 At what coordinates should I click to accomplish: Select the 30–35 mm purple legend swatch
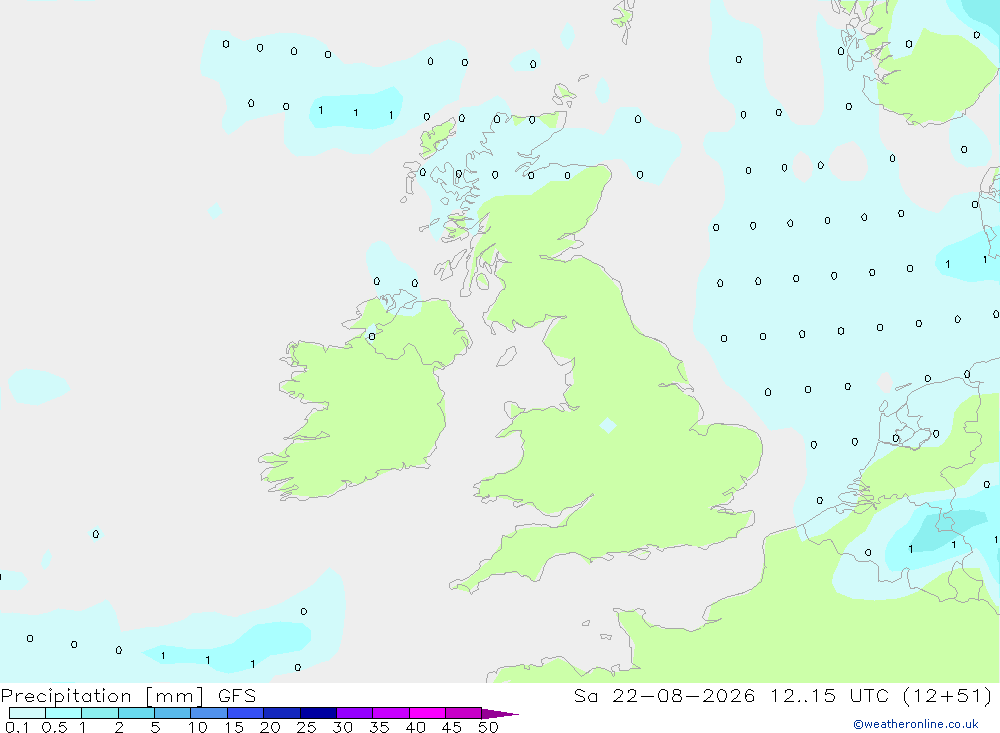point(355,713)
